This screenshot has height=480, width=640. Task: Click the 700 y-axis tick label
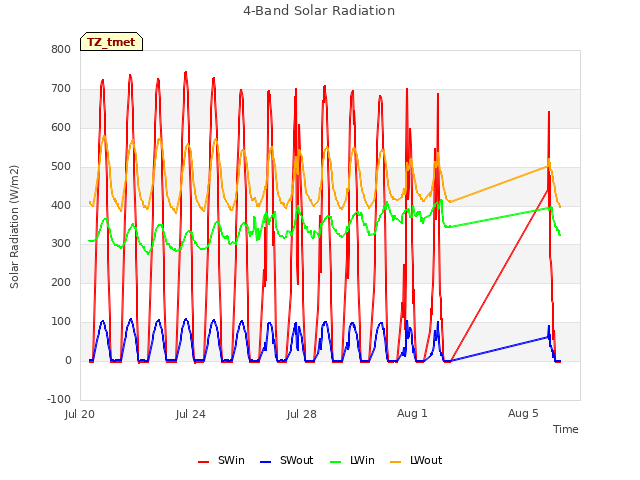[x=61, y=89]
